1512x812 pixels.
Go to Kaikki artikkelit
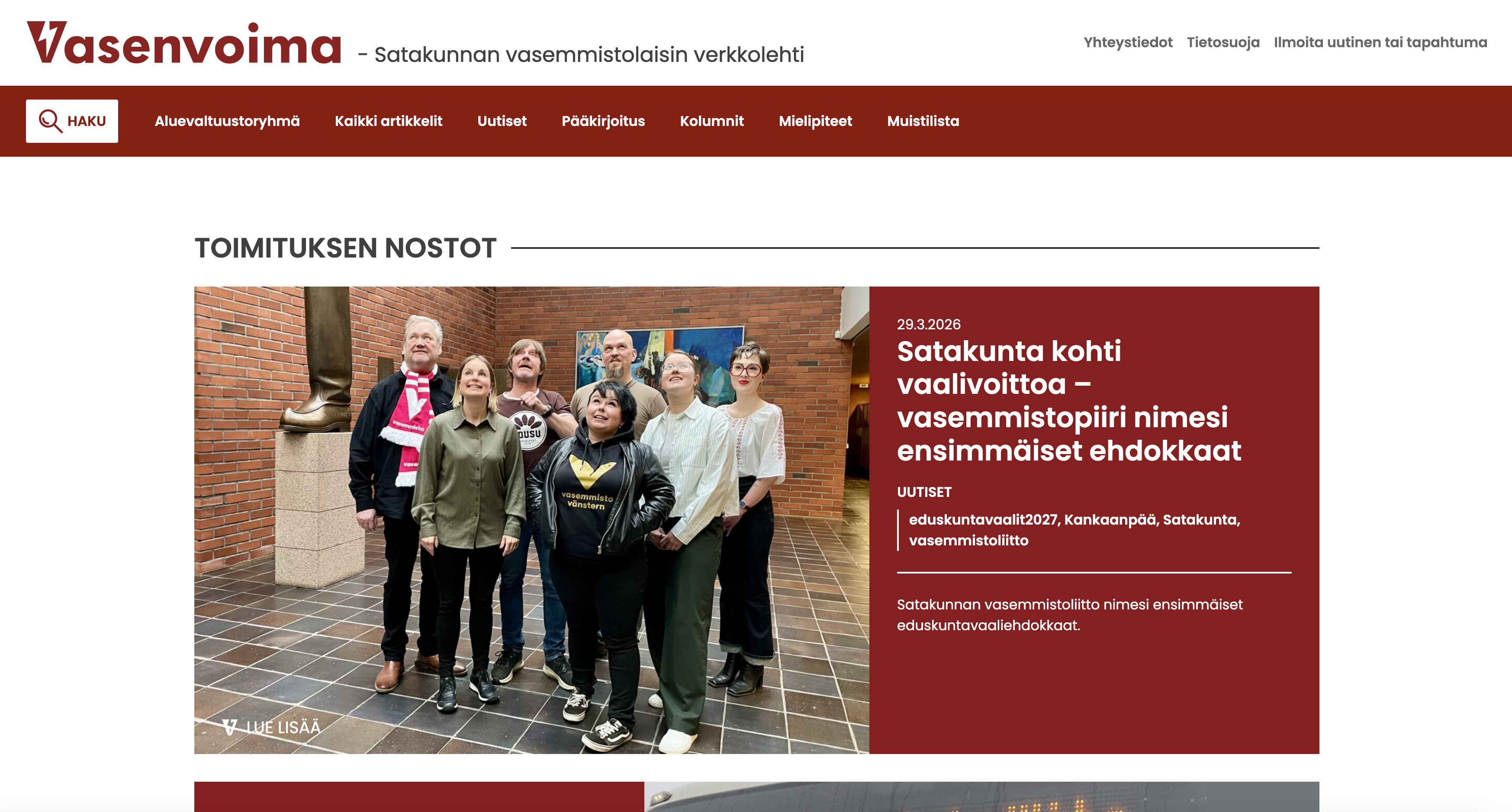coord(389,121)
